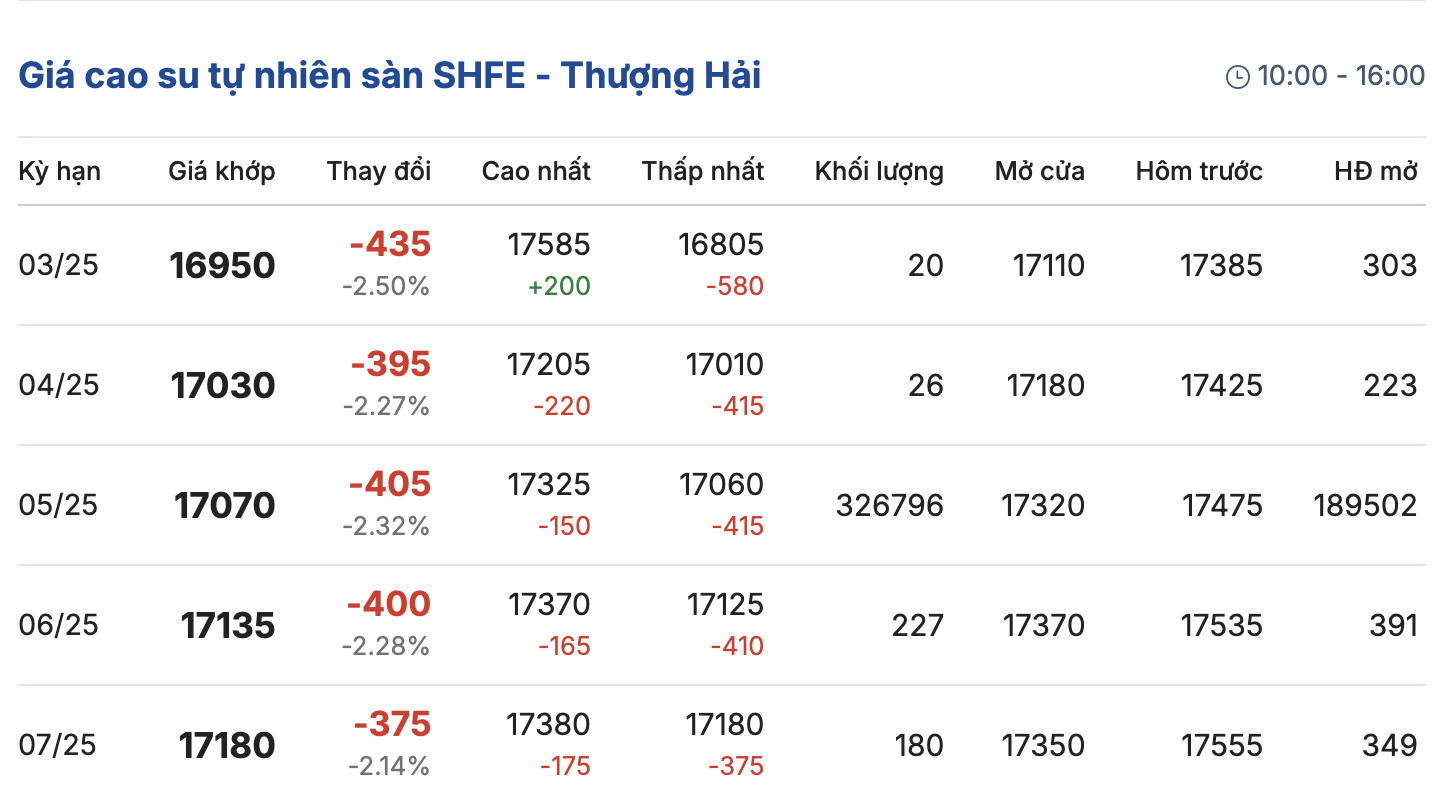Click the open interest value 189502

(1365, 506)
